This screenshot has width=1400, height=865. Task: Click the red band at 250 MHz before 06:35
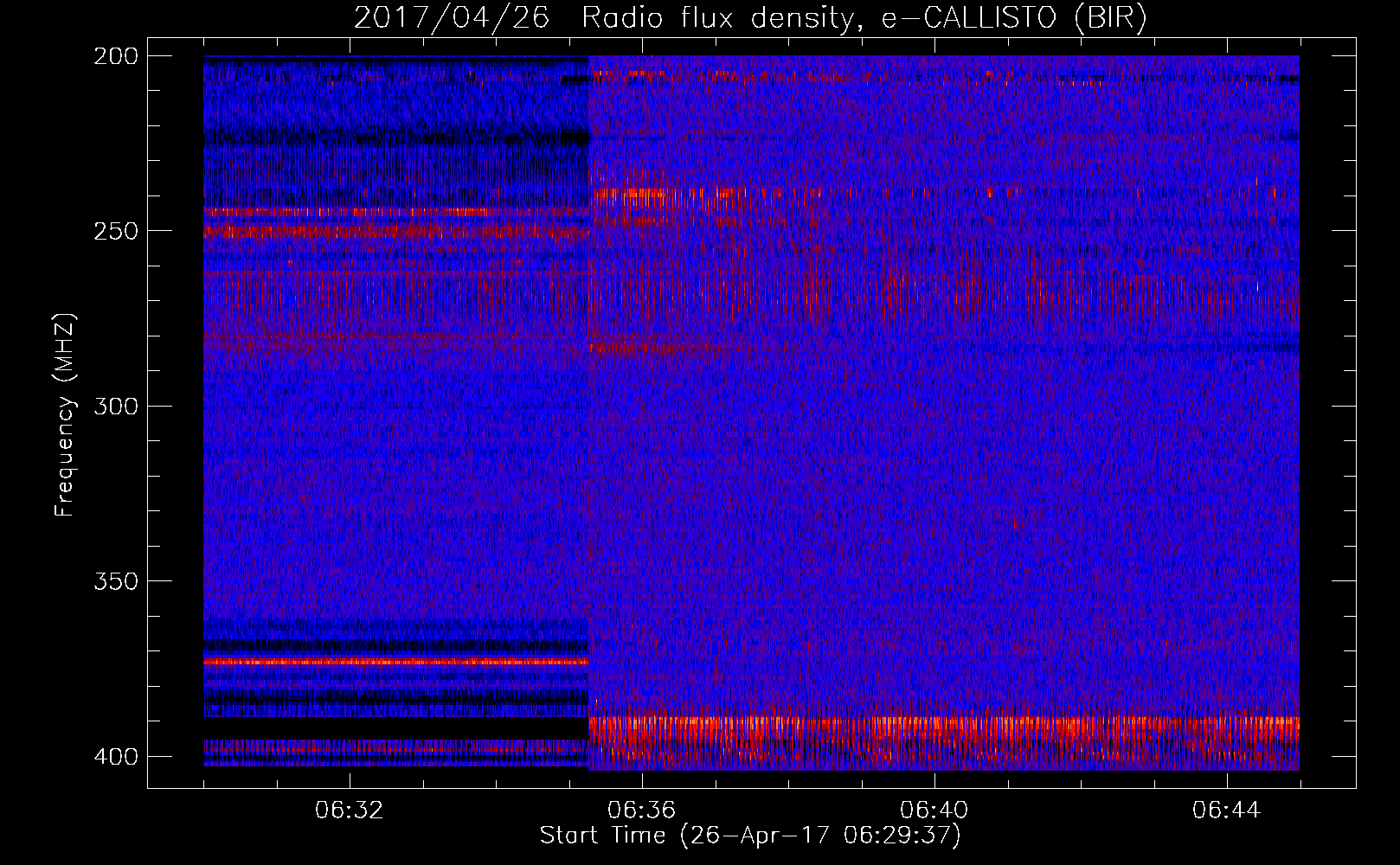(x=395, y=232)
